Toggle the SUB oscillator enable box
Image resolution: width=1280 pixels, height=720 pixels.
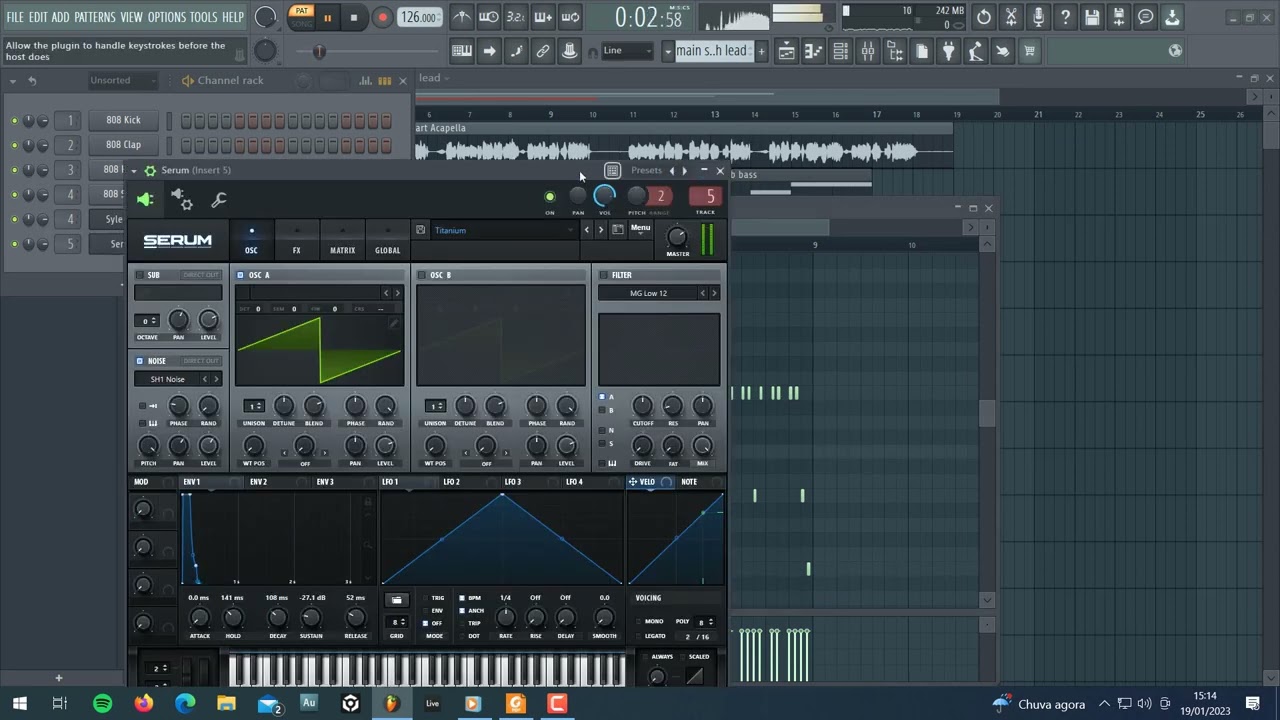point(140,275)
